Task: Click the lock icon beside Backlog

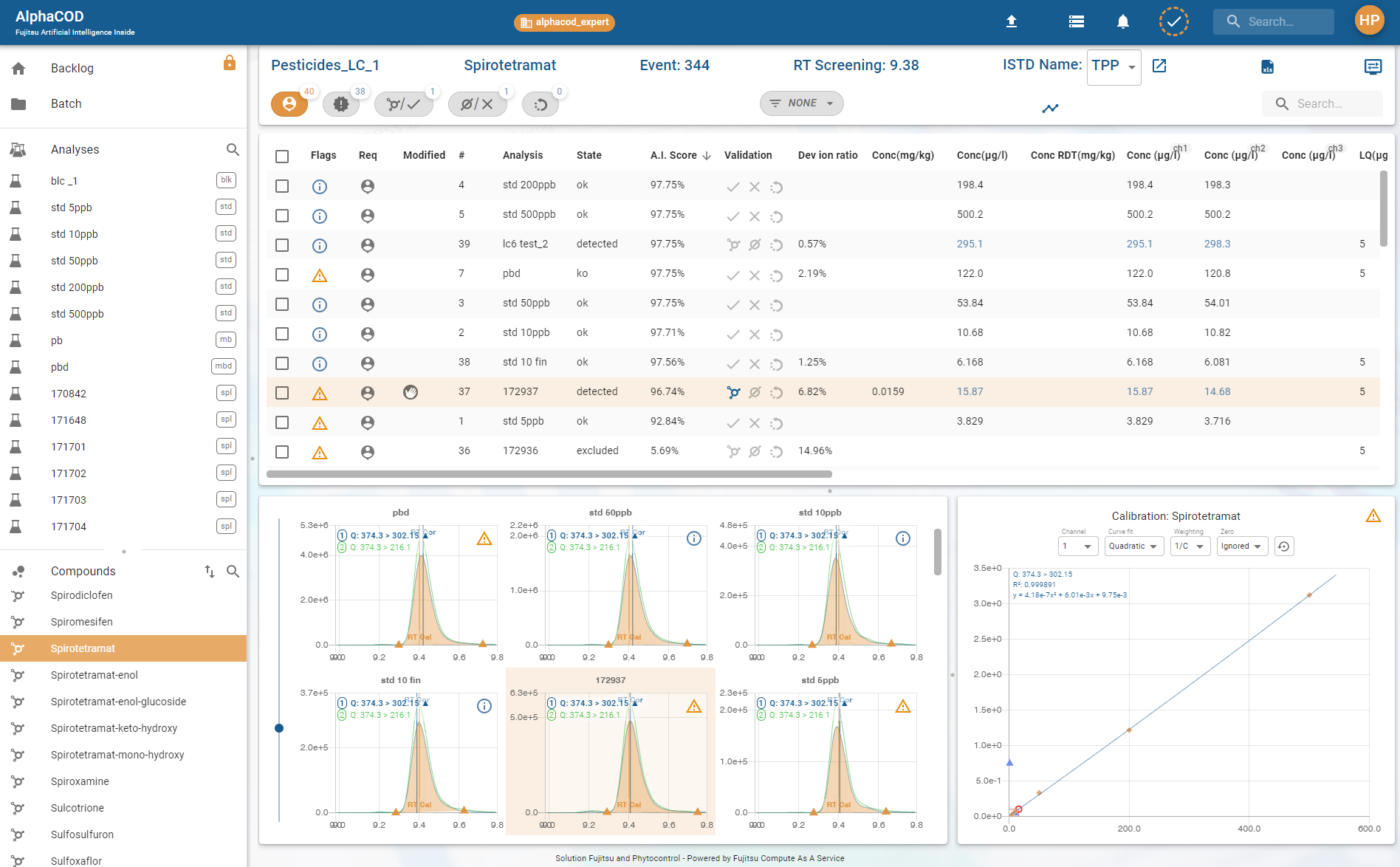Action: click(230, 63)
